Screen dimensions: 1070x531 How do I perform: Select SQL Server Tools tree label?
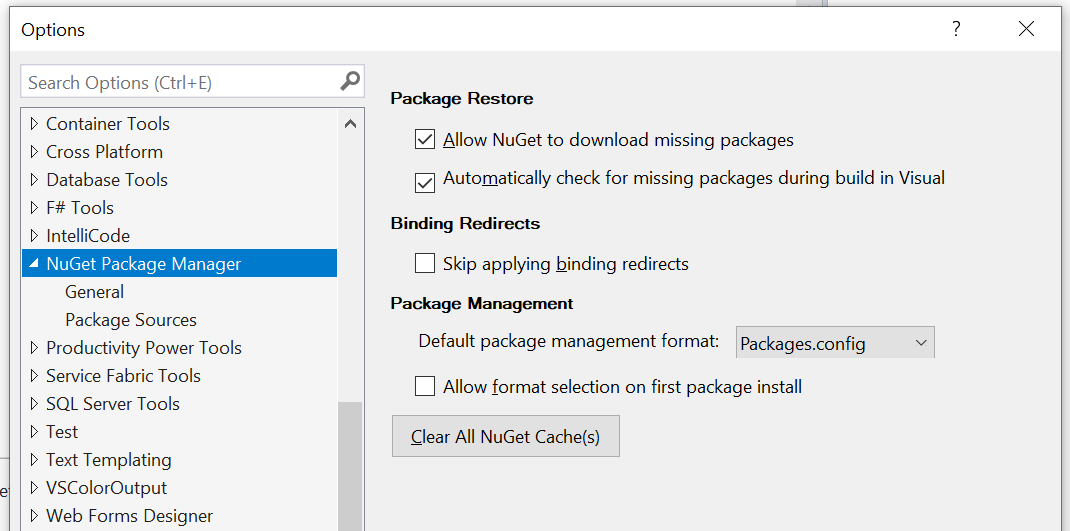point(113,403)
